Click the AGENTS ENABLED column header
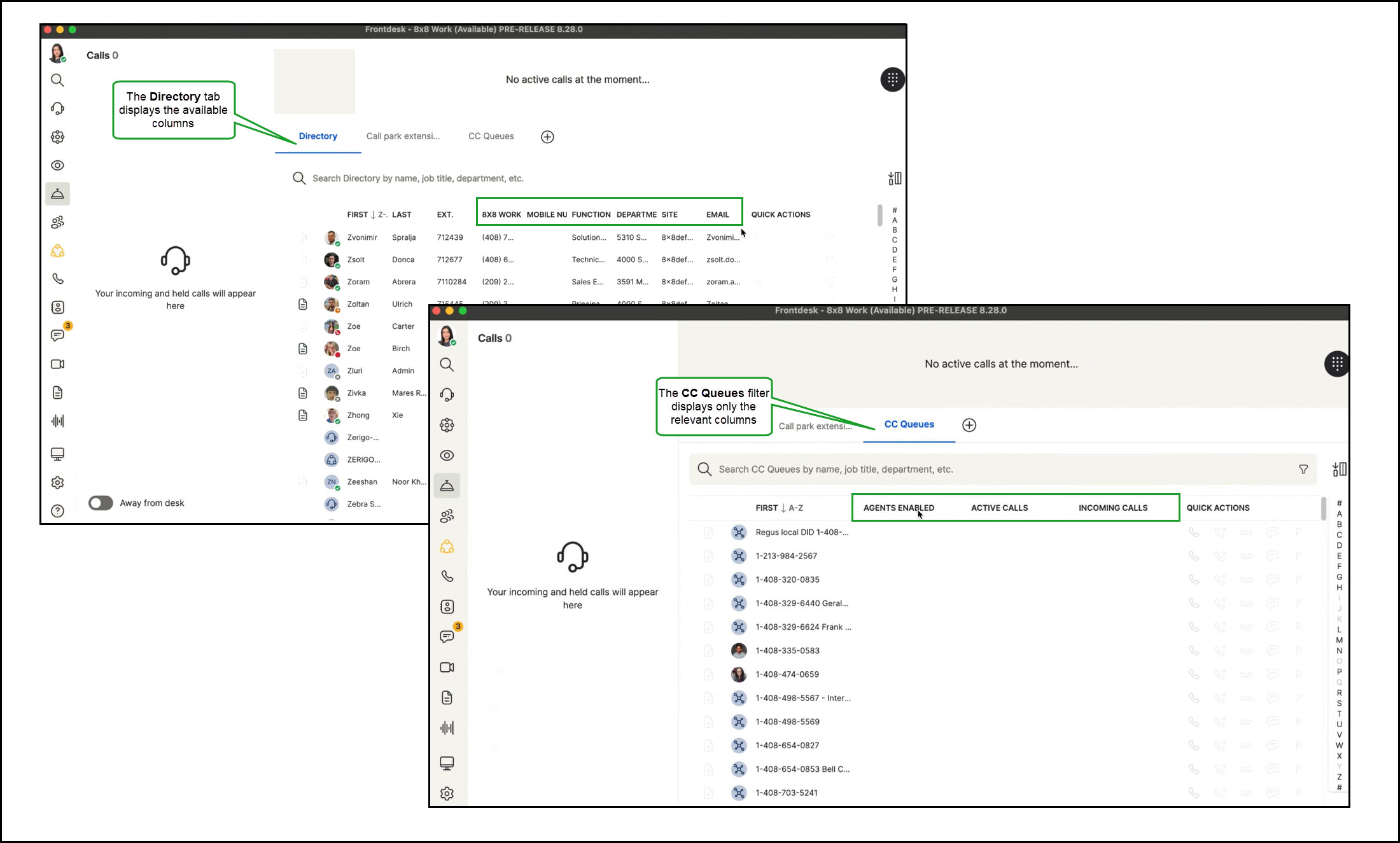The height and width of the screenshot is (843, 1400). click(898, 508)
